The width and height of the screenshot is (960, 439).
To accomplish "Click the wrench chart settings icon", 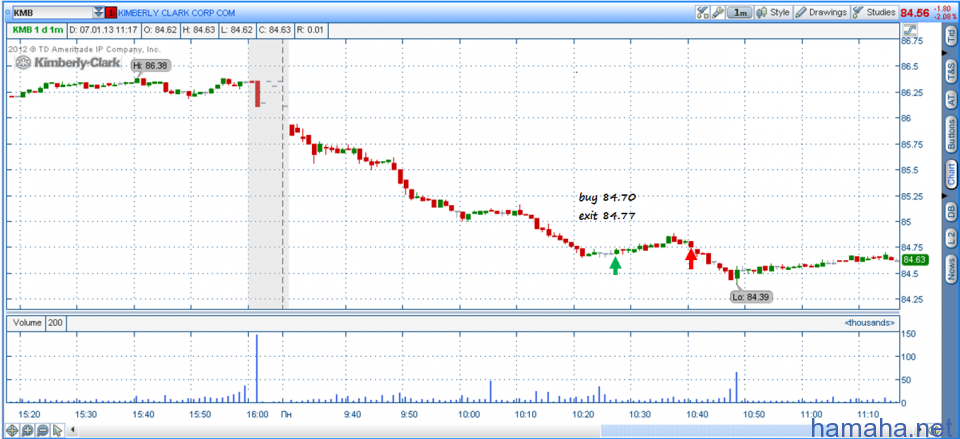I will coord(716,12).
